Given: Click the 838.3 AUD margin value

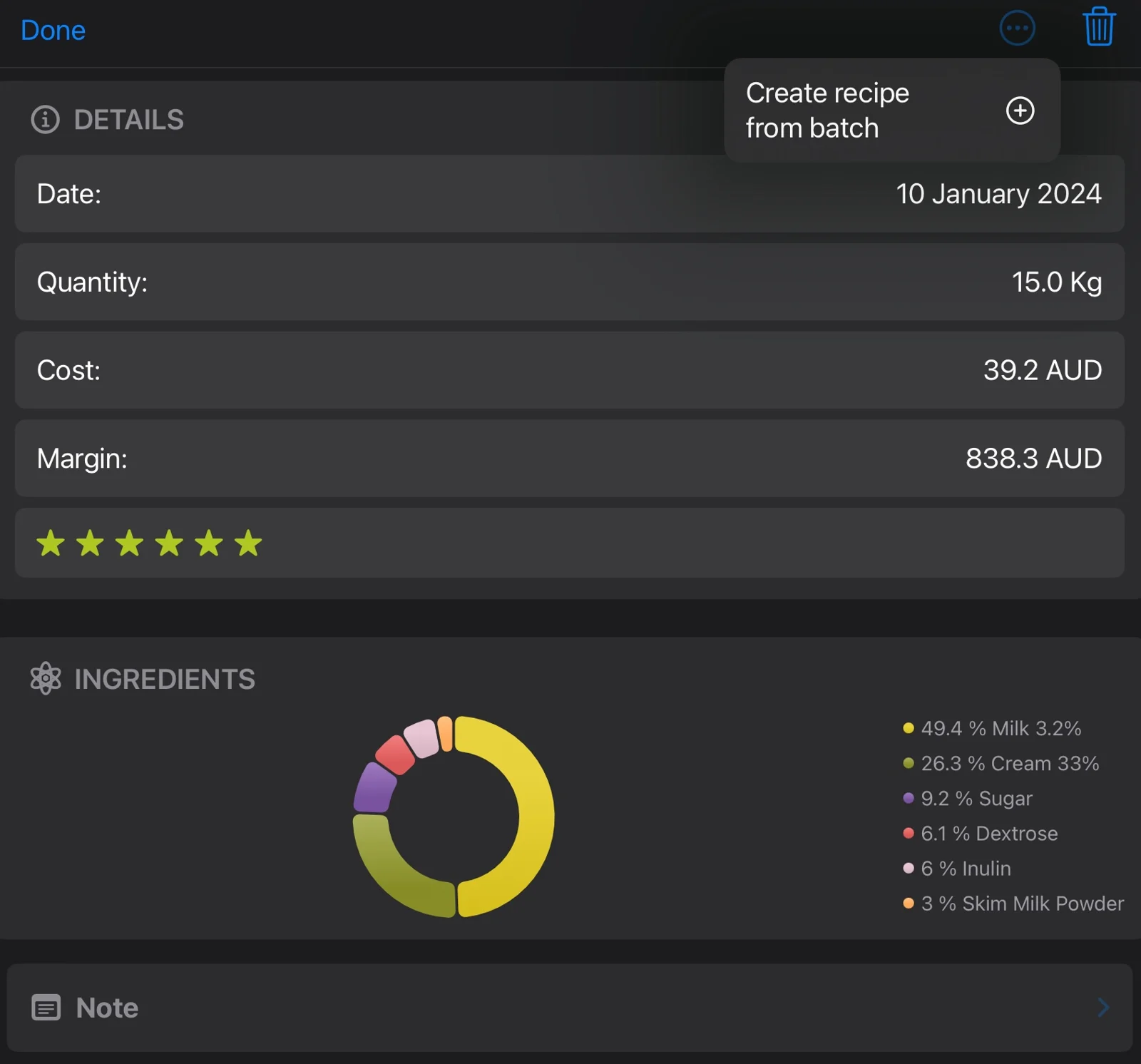Looking at the screenshot, I should (1033, 459).
